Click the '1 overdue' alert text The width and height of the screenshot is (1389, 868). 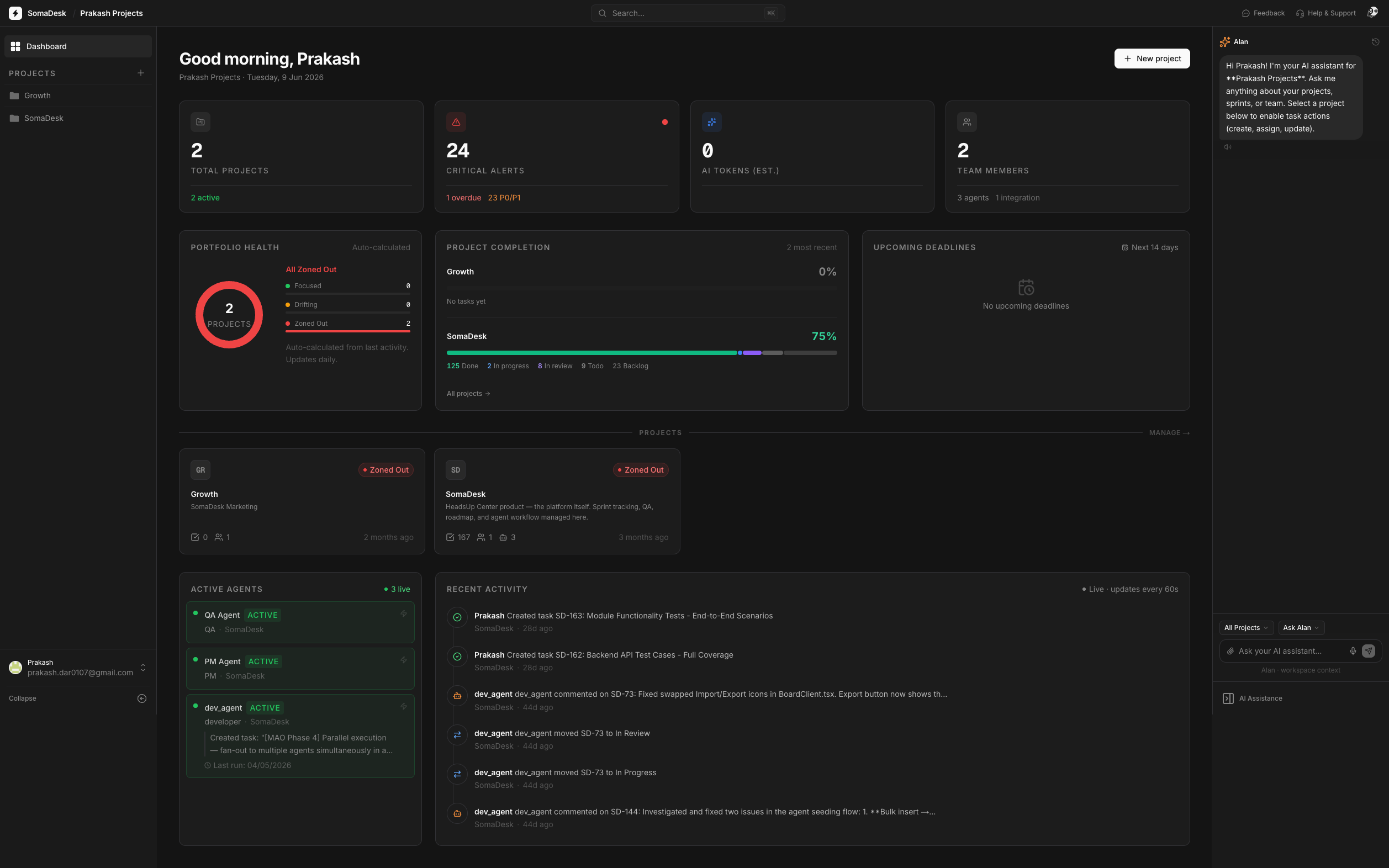463,198
